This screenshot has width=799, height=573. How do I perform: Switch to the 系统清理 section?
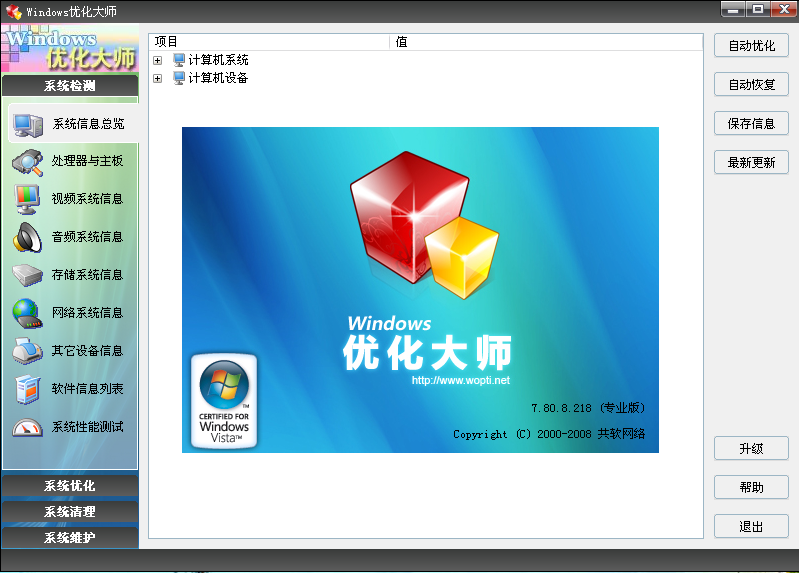point(70,511)
